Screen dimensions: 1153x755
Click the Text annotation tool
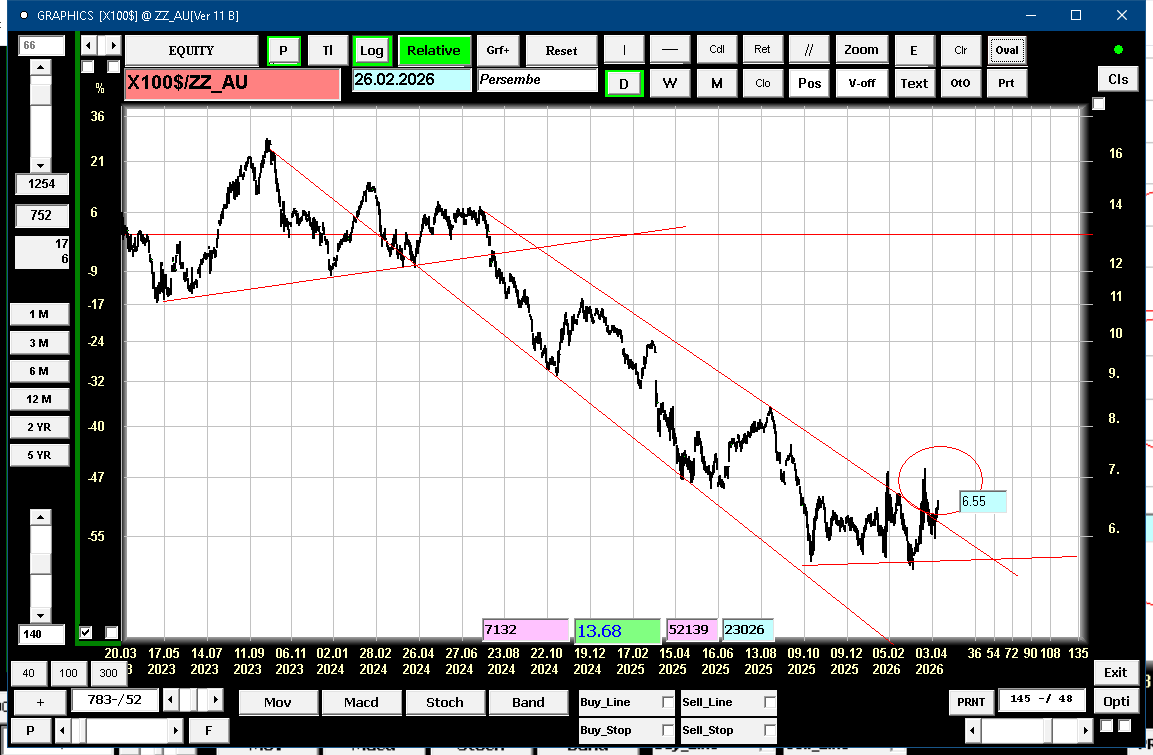point(914,83)
